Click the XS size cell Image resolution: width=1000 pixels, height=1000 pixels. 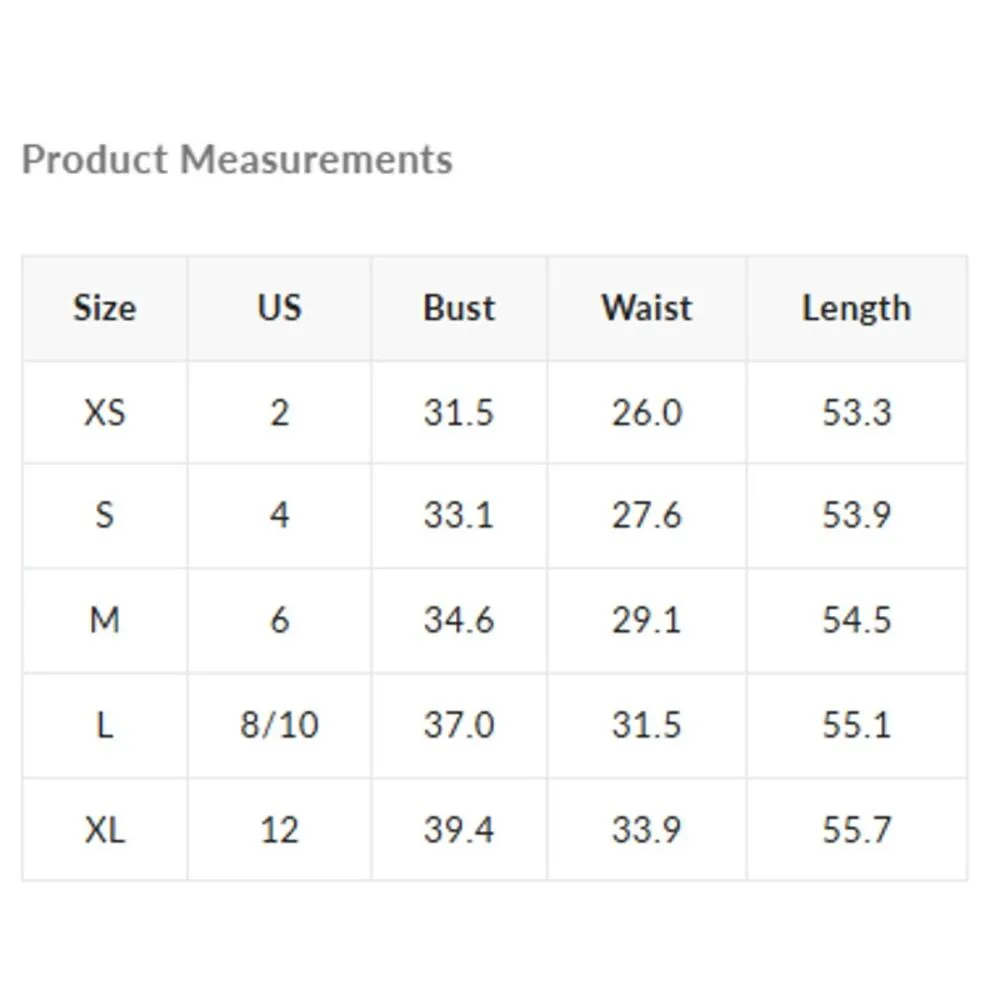click(104, 413)
